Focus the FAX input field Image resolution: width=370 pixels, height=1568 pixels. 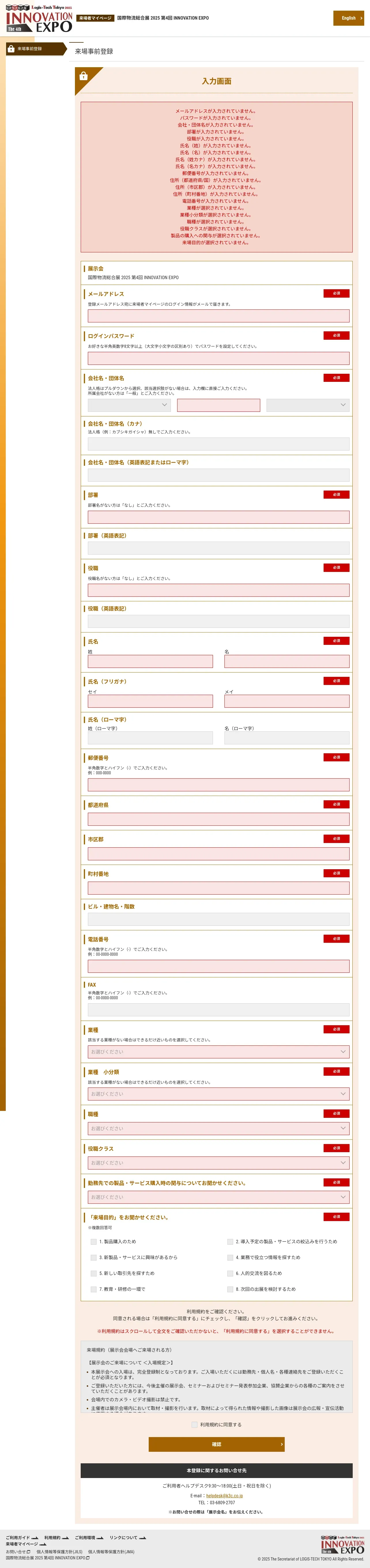point(218,1010)
